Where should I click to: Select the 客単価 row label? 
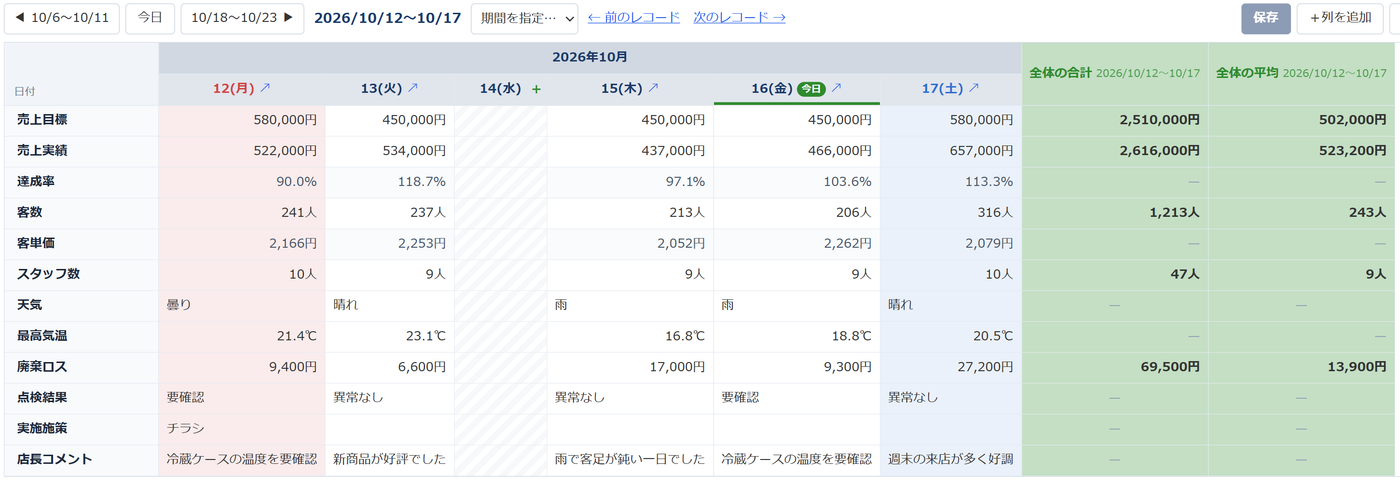(82, 243)
